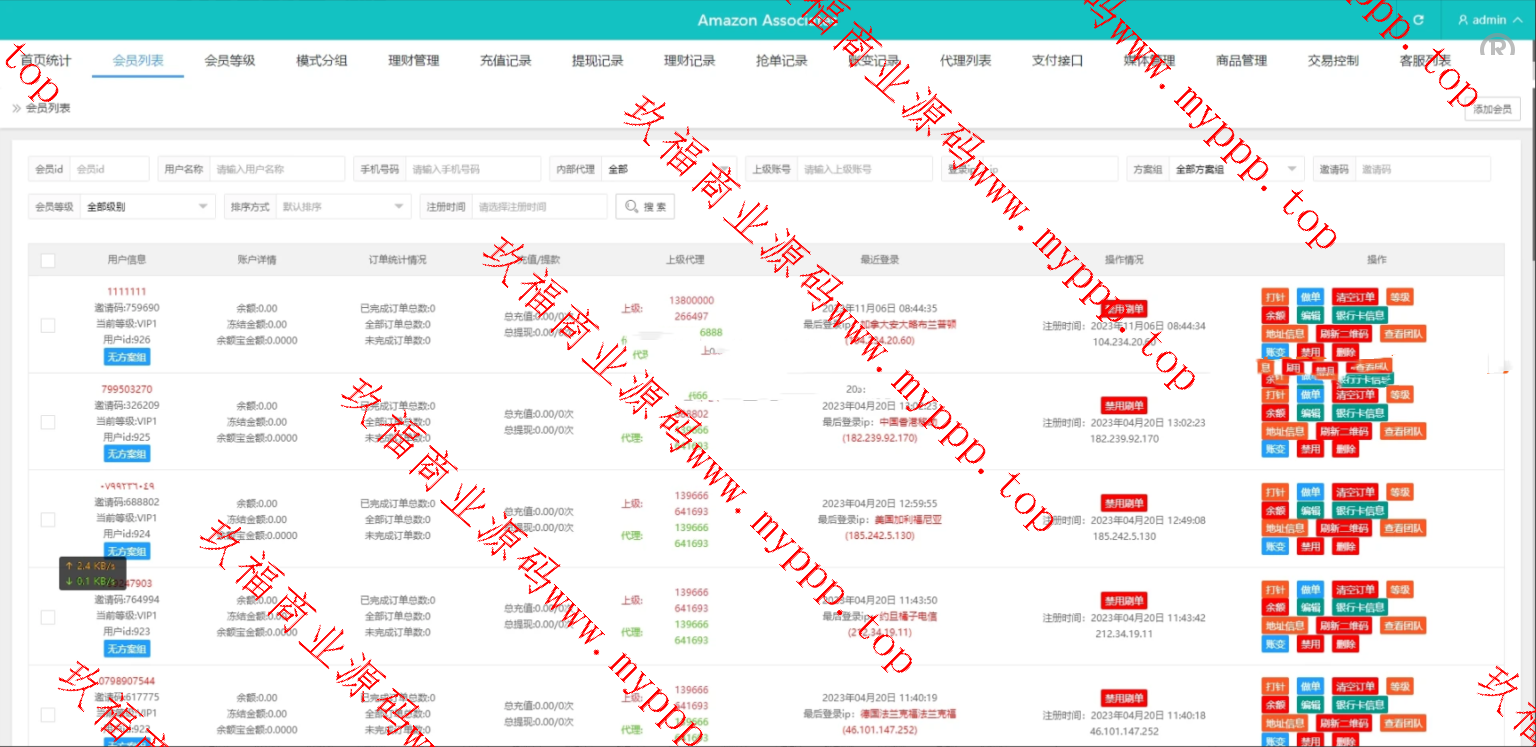Viewport: 1536px width, 747px height.
Task: Click the blue 做单 button for user 1111111
Action: [x=1310, y=297]
